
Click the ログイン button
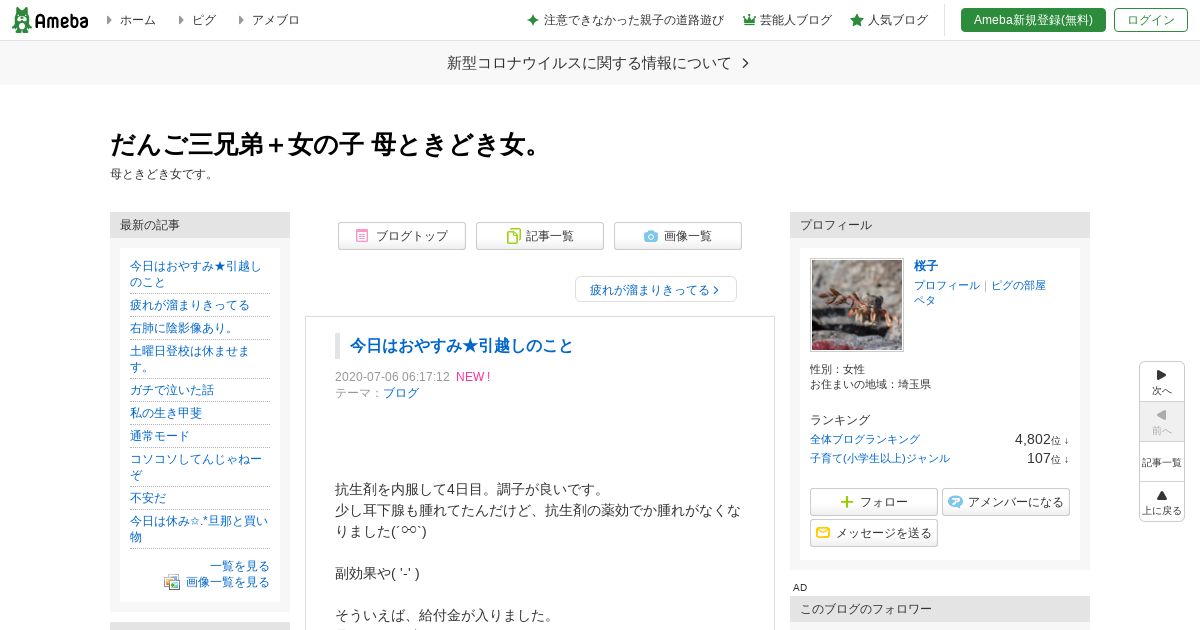pos(1151,20)
